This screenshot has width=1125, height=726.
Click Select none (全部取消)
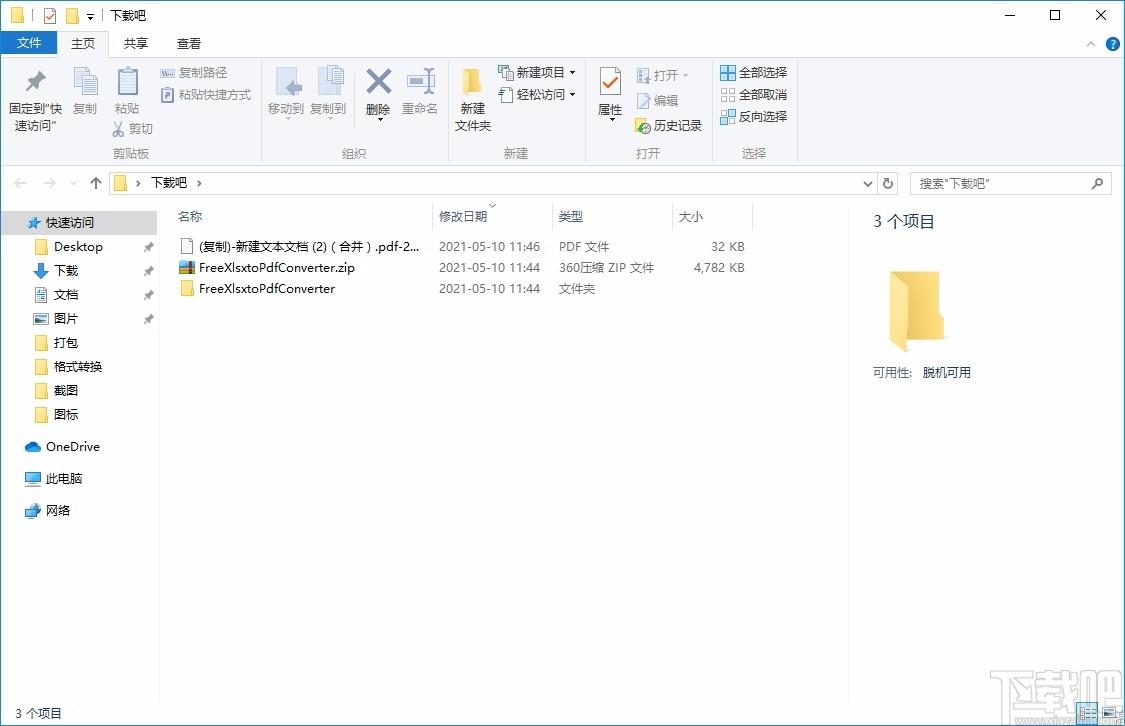(753, 95)
